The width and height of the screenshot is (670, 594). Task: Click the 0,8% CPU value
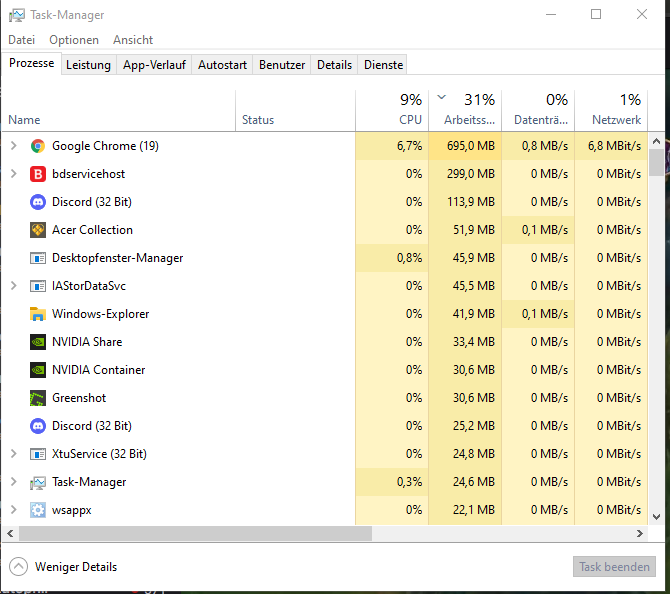409,258
